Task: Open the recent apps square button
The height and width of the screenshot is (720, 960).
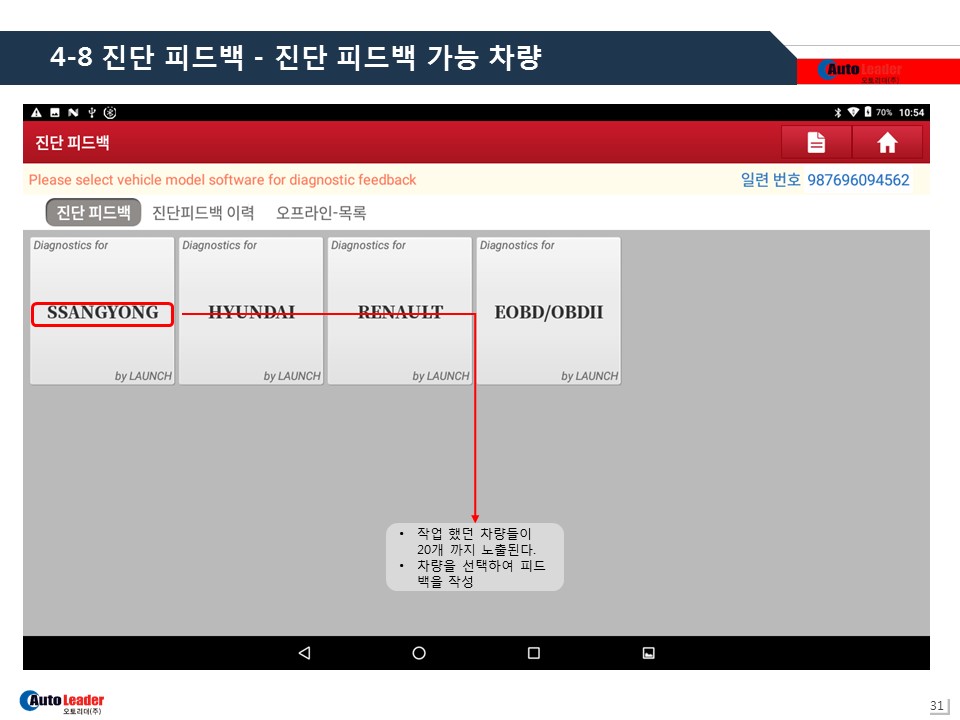Action: pyautogui.click(x=534, y=653)
